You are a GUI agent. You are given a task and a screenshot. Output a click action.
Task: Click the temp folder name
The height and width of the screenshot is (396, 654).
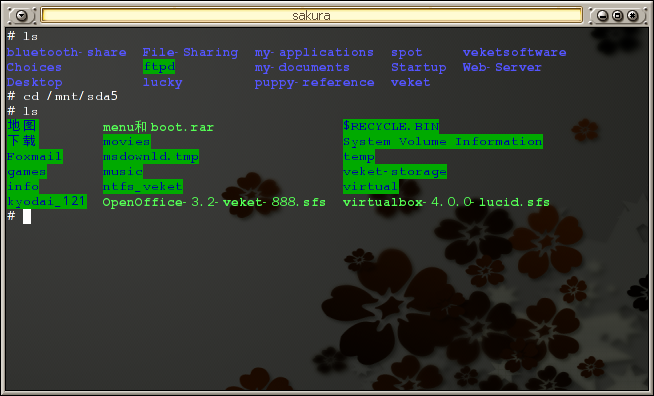[359, 157]
